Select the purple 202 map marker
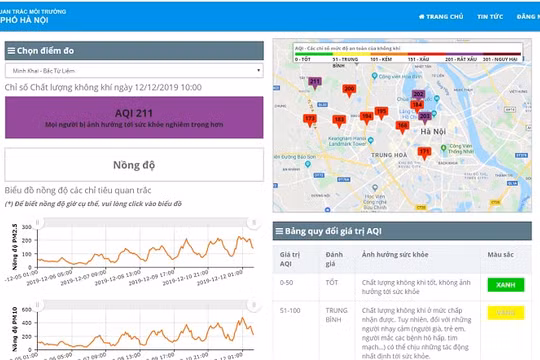Viewport: 540px width, 360px height. [x=418, y=94]
